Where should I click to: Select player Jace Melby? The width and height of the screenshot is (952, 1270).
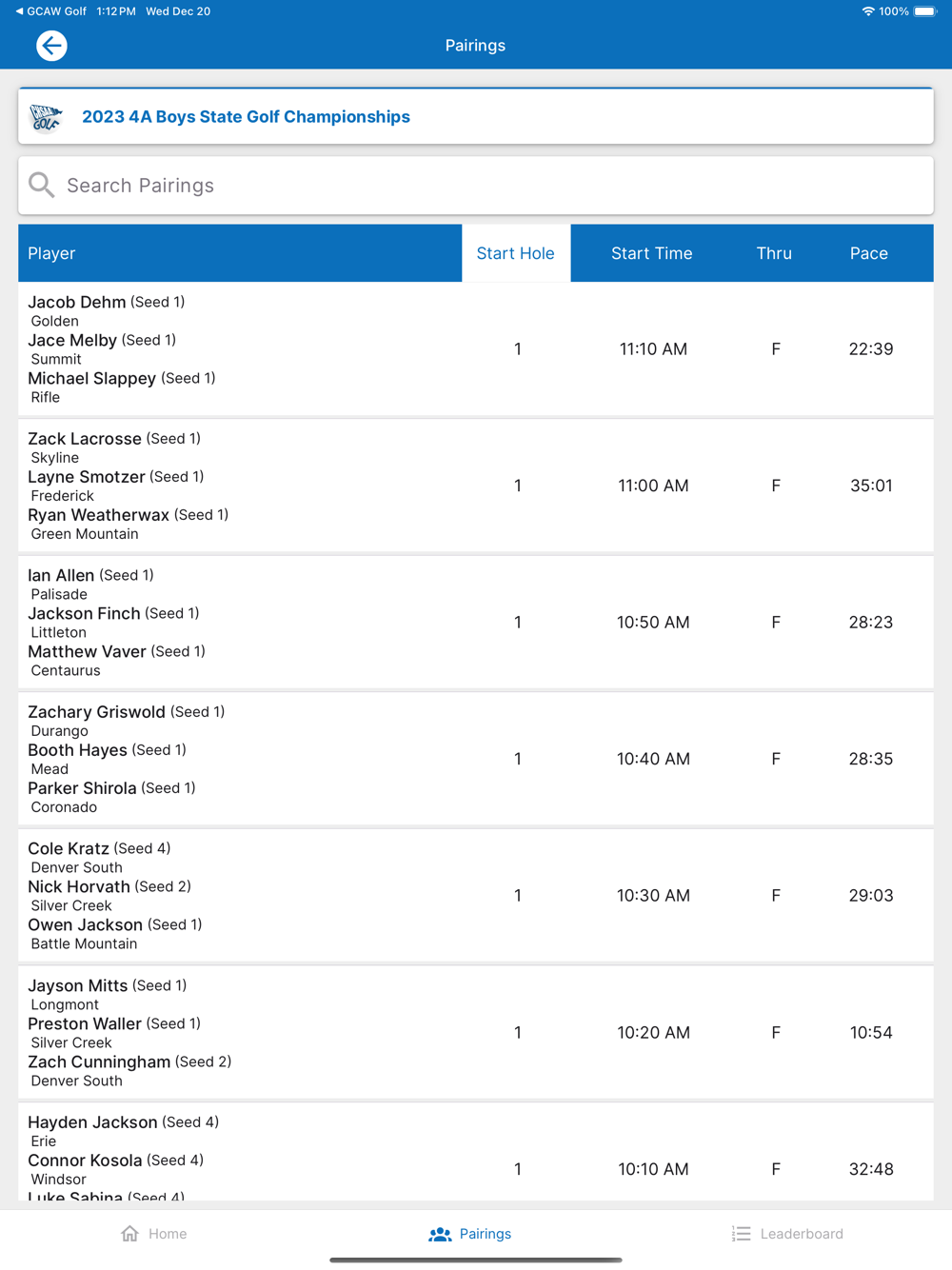[72, 340]
